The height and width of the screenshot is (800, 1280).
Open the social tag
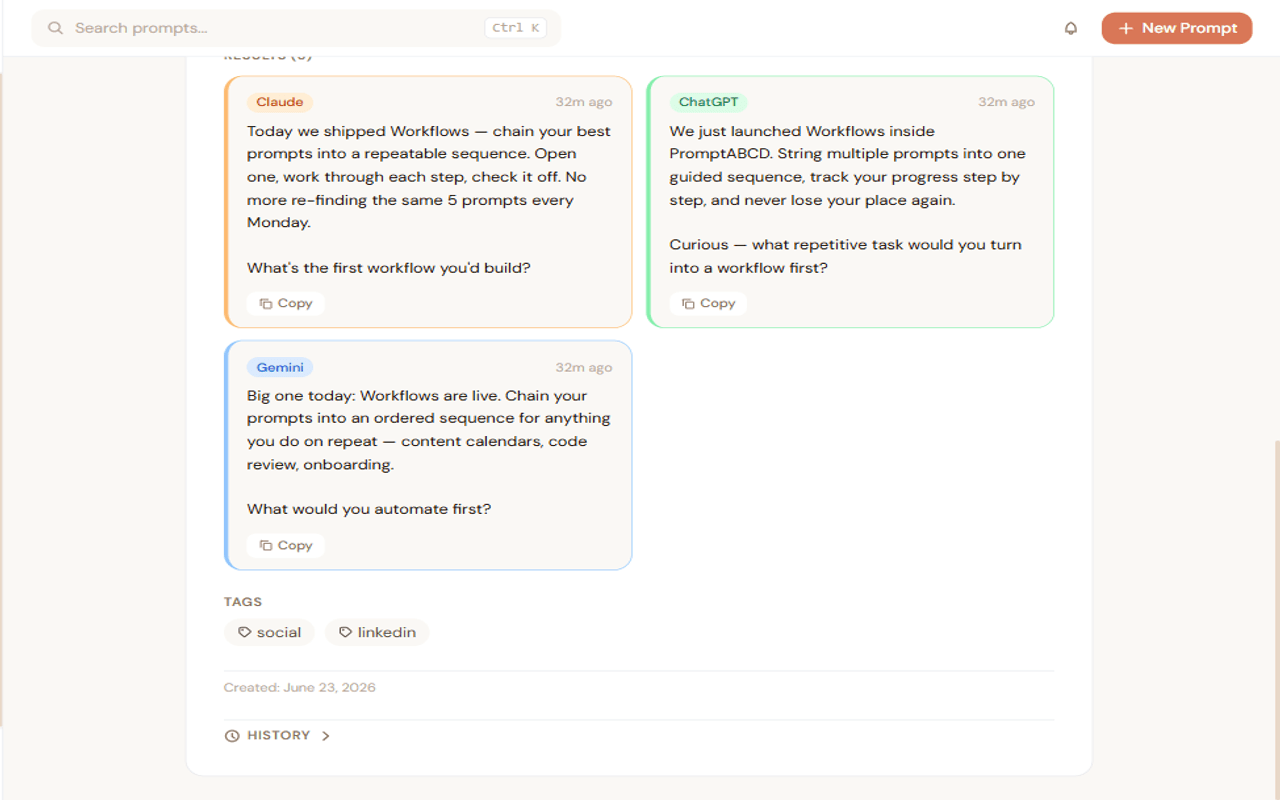coord(269,632)
